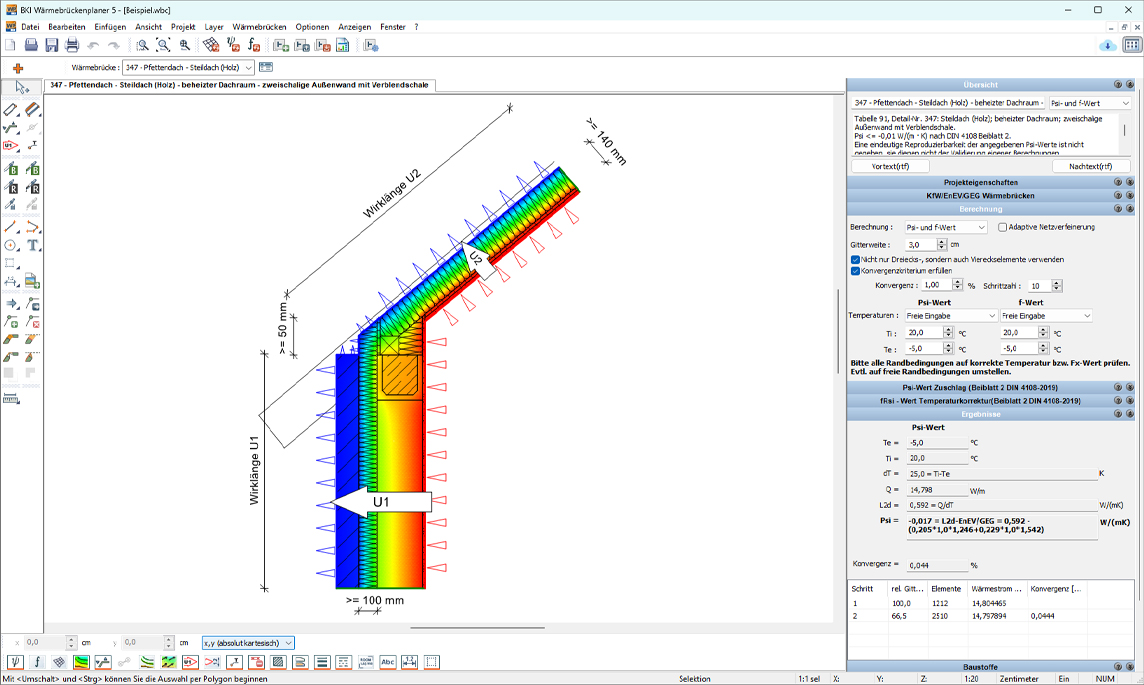Open the Bearbeiten menu
Image resolution: width=1144 pixels, height=685 pixels.
click(x=66, y=27)
